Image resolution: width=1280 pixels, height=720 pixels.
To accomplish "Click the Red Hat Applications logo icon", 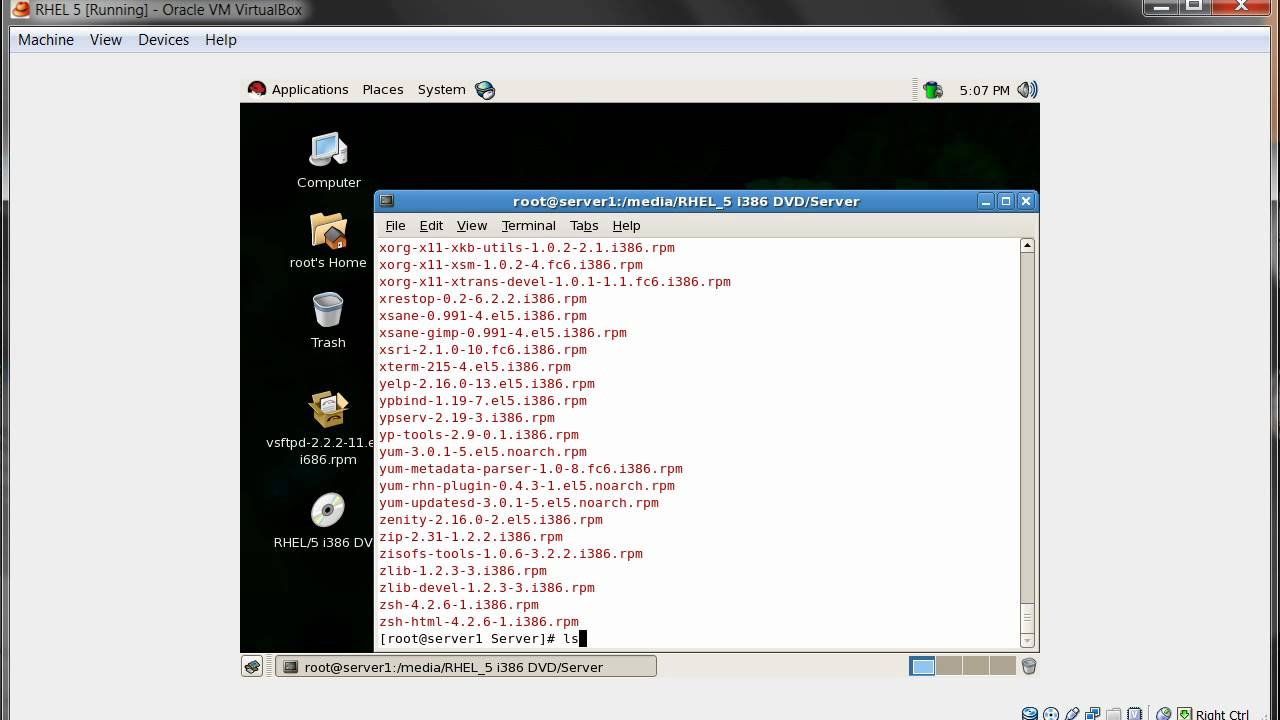I will click(x=257, y=89).
